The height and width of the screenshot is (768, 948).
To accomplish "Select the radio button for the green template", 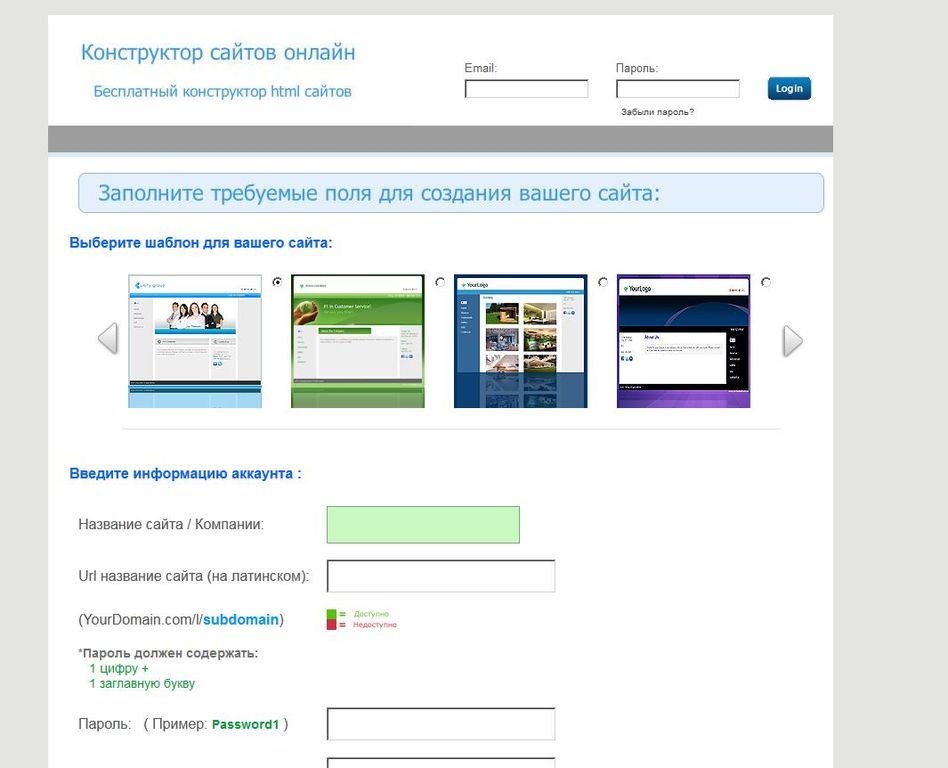I will 440,282.
